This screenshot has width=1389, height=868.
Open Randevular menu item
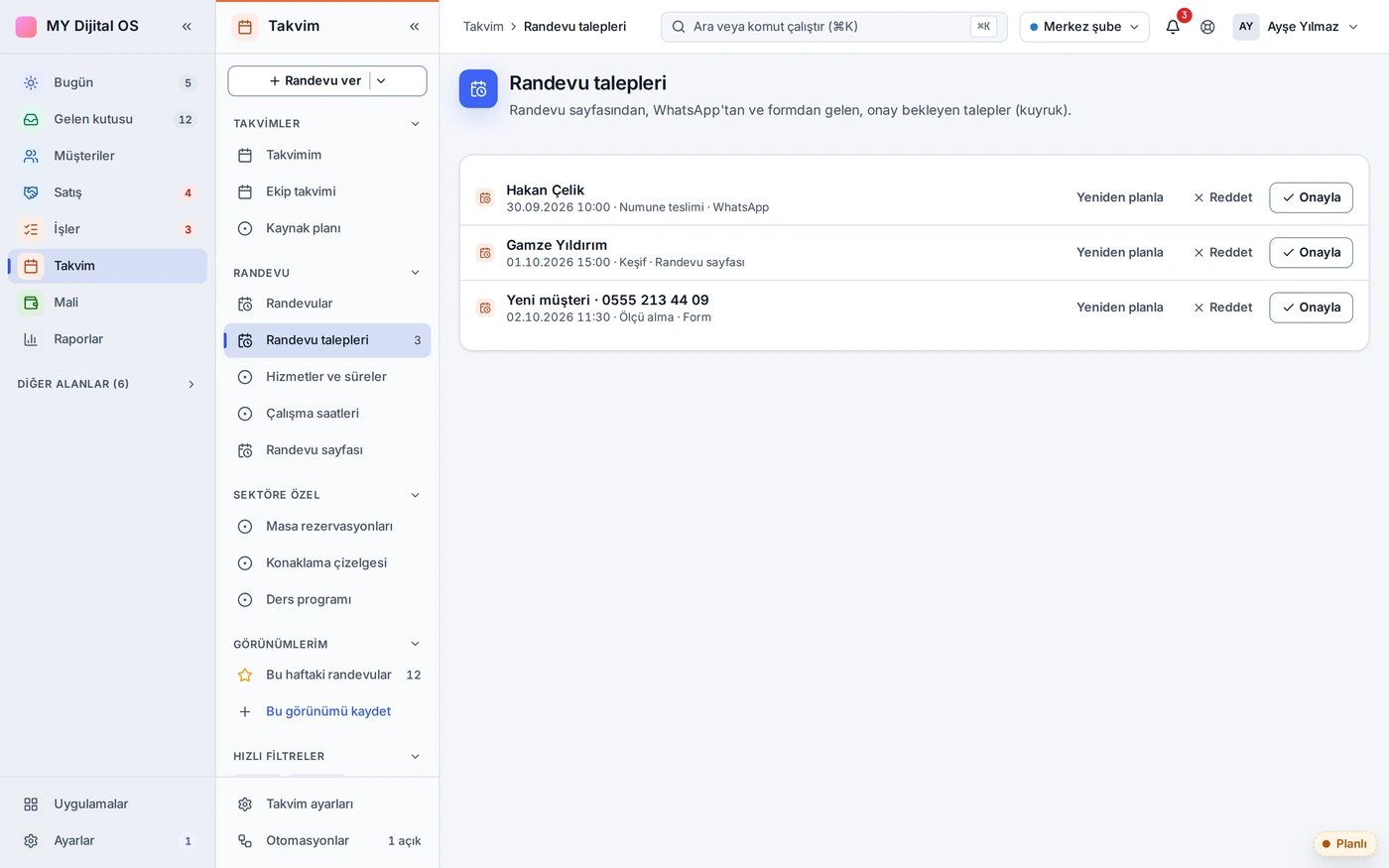click(x=327, y=304)
